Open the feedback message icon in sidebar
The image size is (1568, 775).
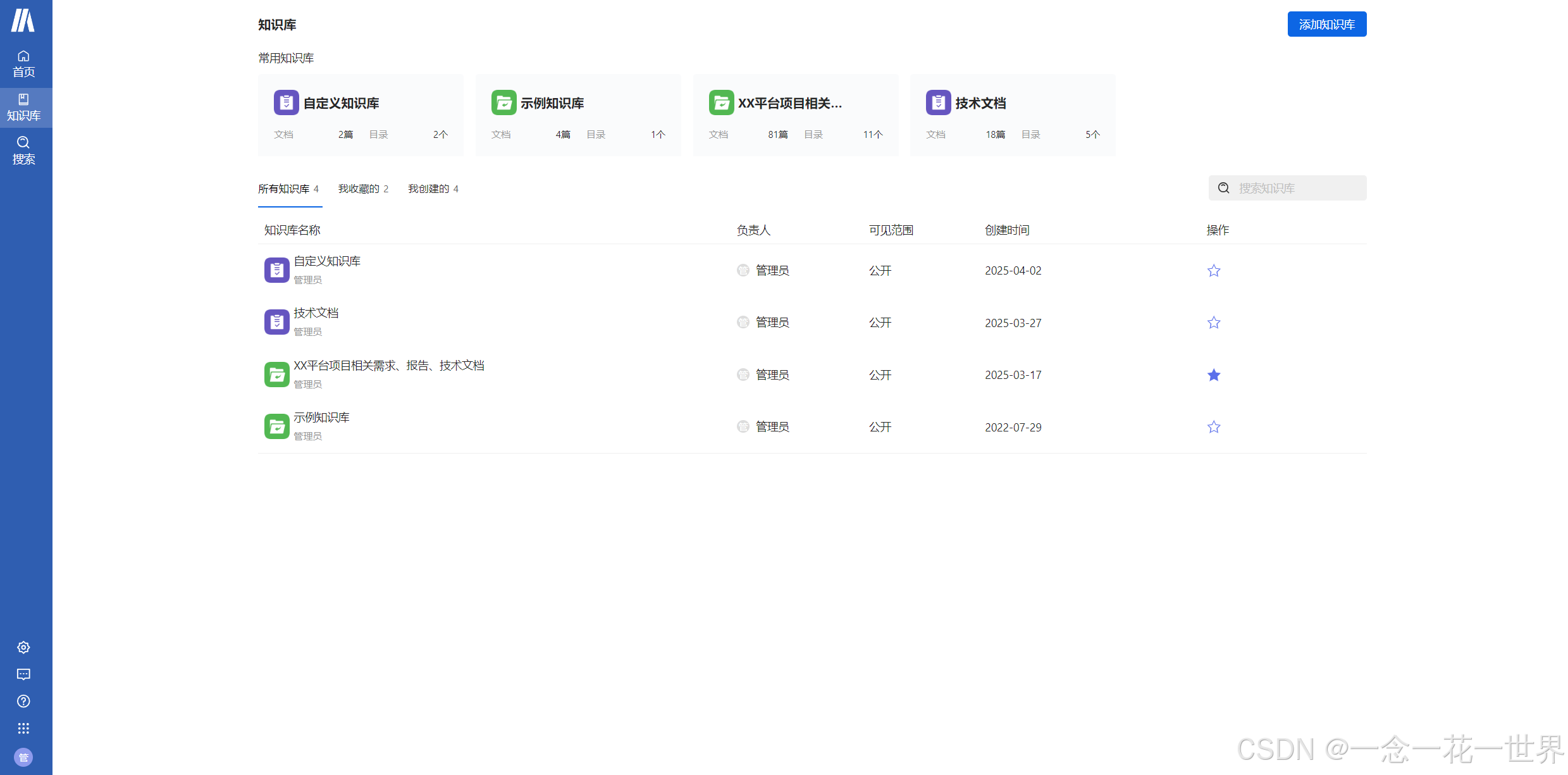coord(23,674)
